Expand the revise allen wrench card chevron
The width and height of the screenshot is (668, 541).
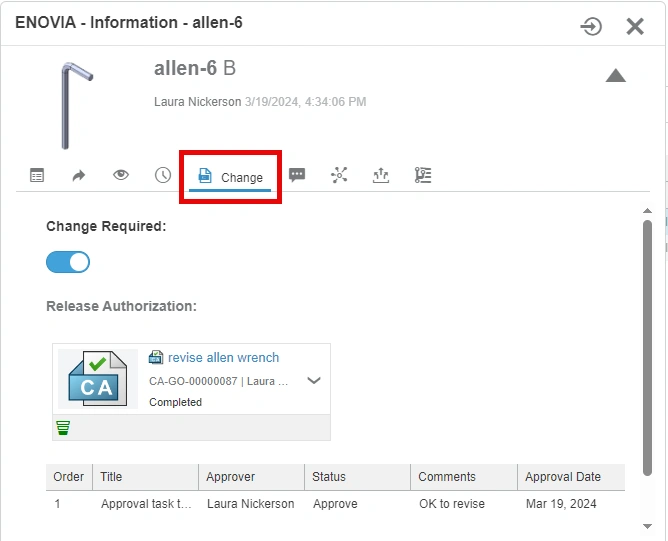click(314, 380)
